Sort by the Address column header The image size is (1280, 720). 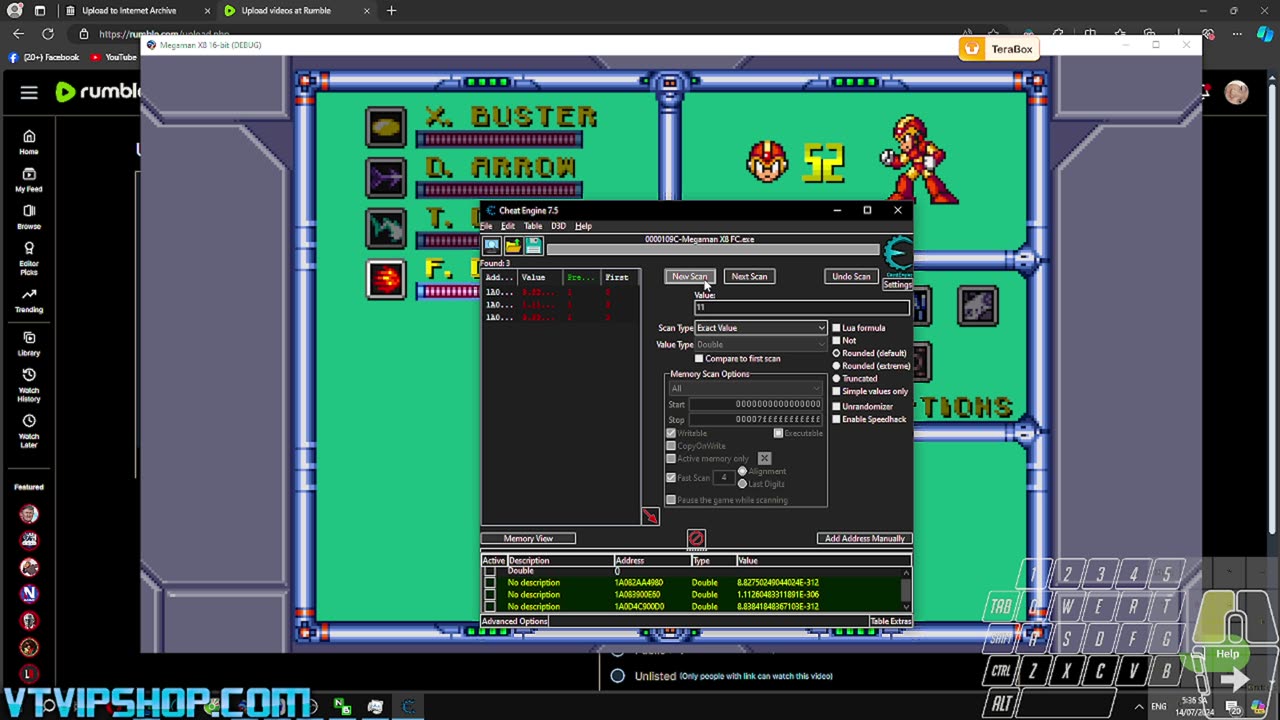click(x=652, y=560)
